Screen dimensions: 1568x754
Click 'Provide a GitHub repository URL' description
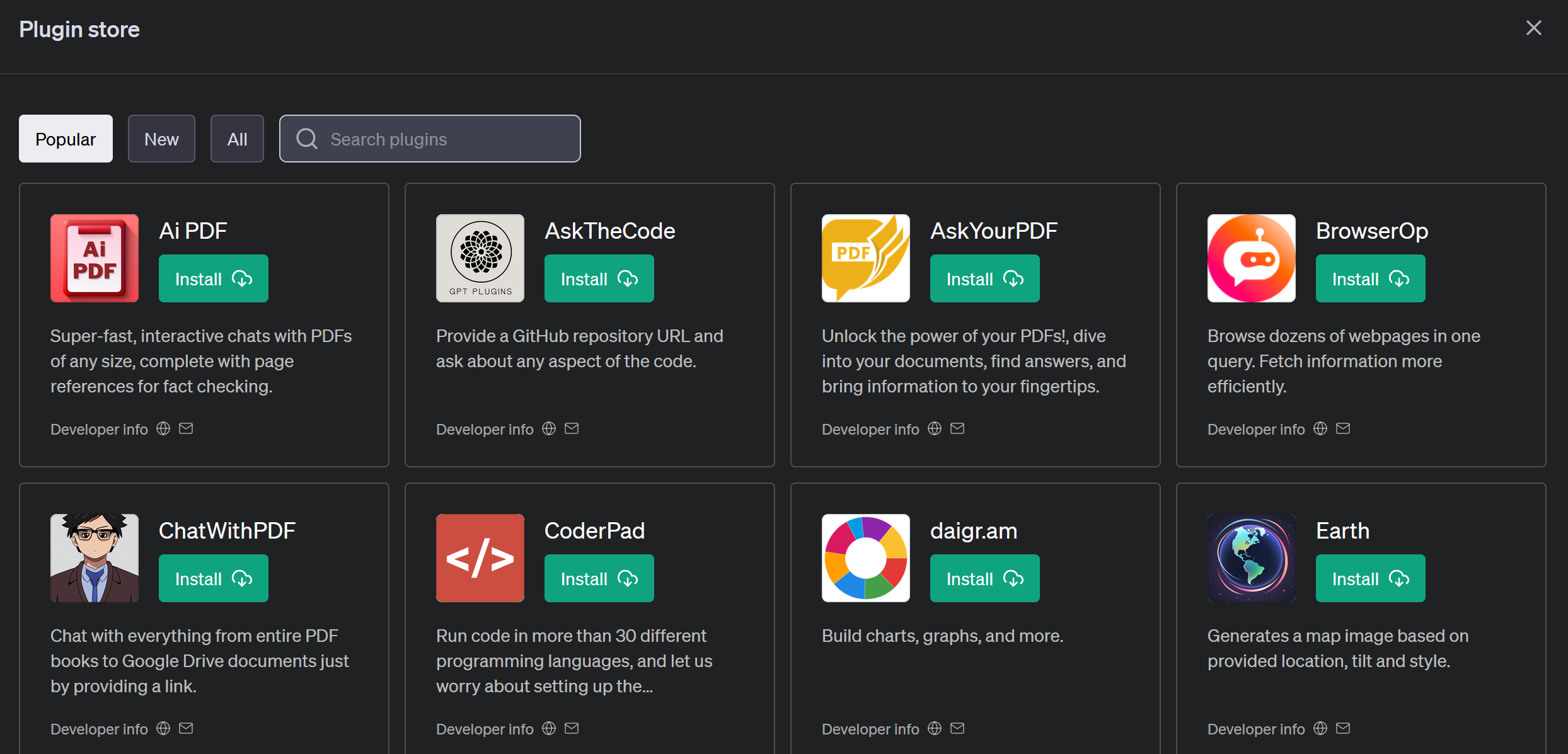tap(580, 349)
